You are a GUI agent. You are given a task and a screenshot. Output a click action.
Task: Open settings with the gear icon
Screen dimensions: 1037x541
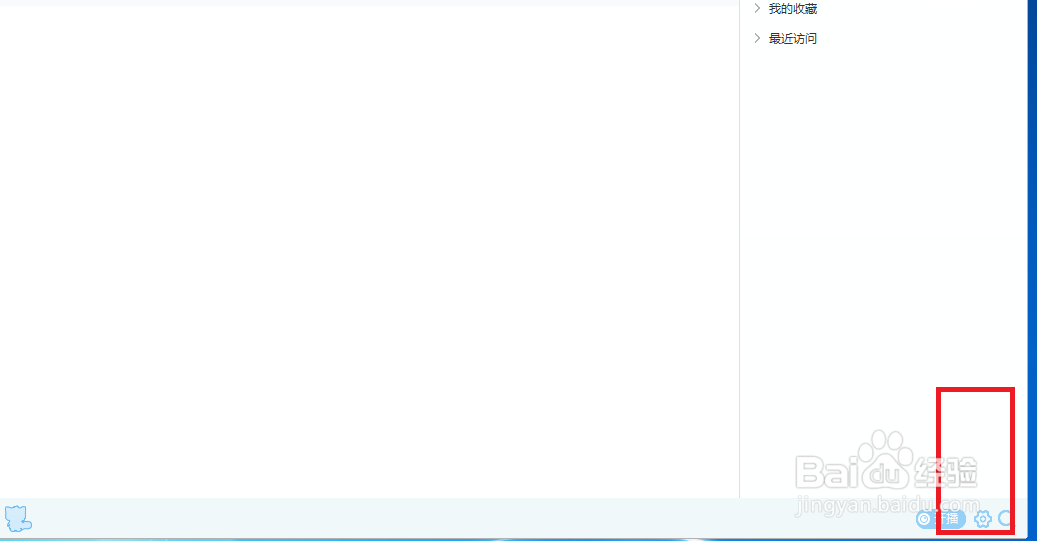tap(983, 519)
